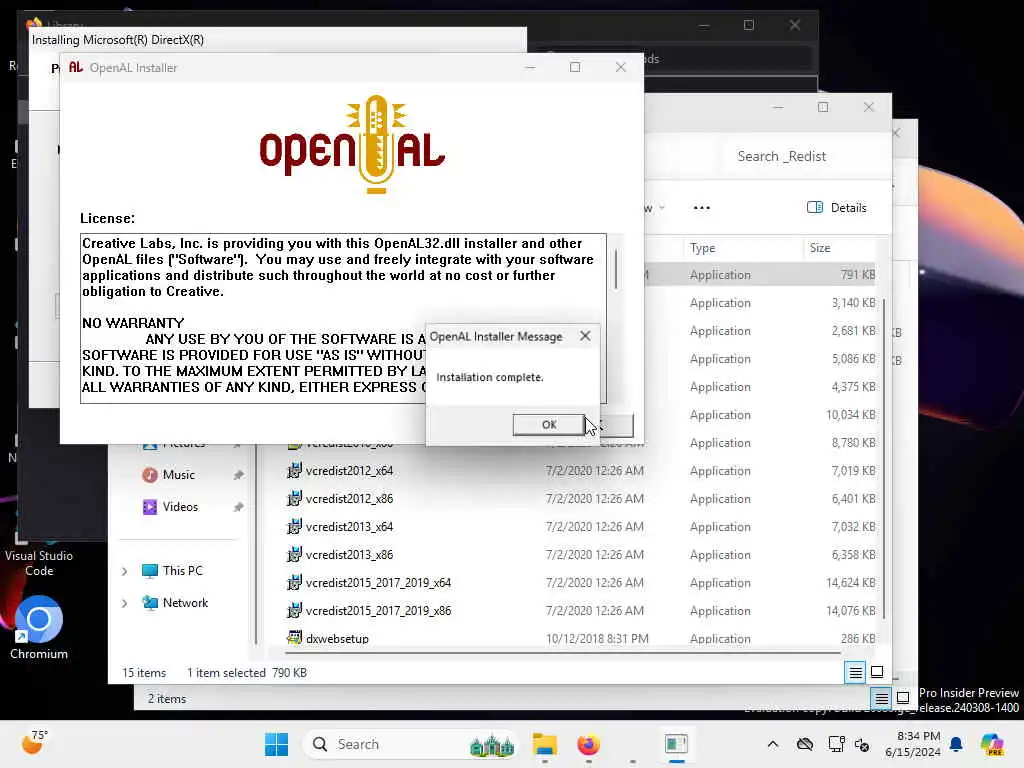The height and width of the screenshot is (768, 1024).
Task: Click the Music folder icon
Action: click(x=150, y=475)
